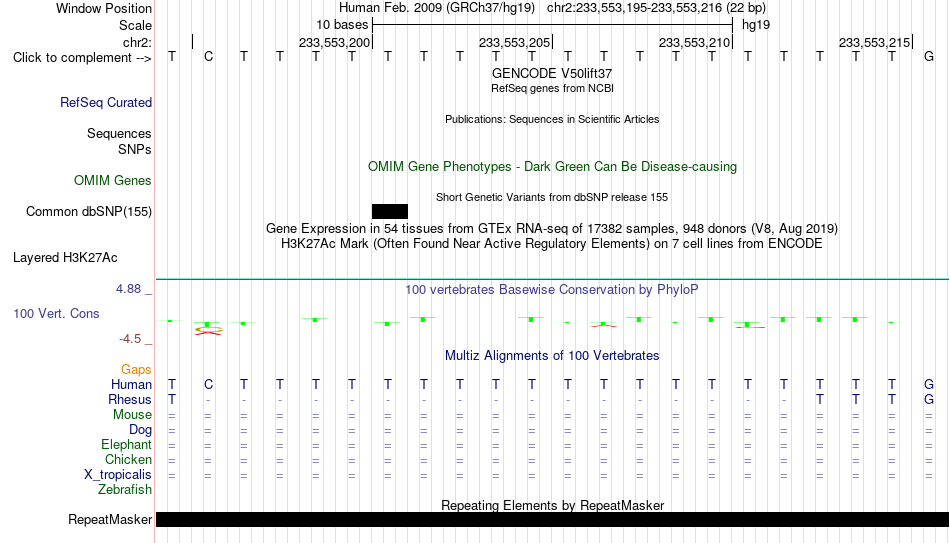Click the 4.88 conservation axis maximum

[x=128, y=289]
